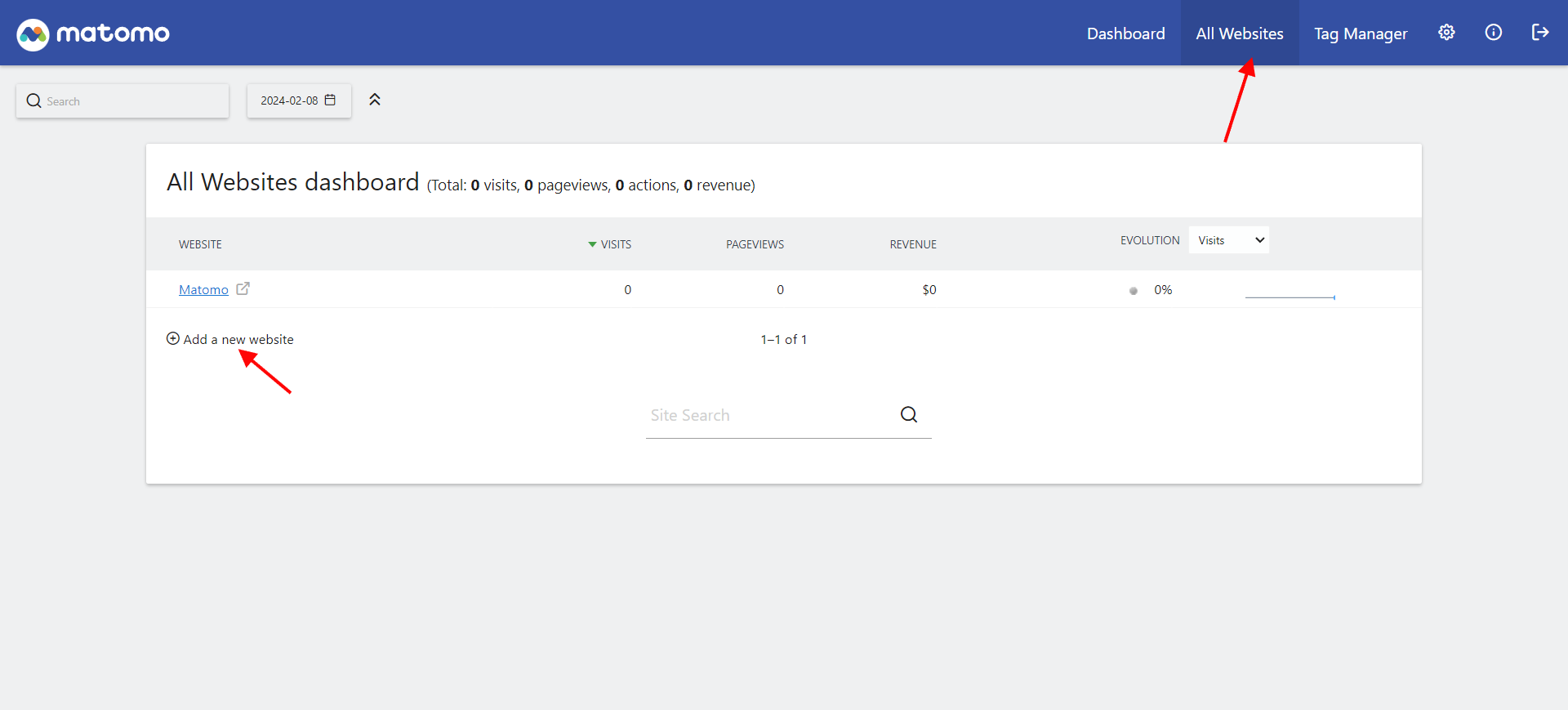Click the sign out icon

(x=1539, y=33)
